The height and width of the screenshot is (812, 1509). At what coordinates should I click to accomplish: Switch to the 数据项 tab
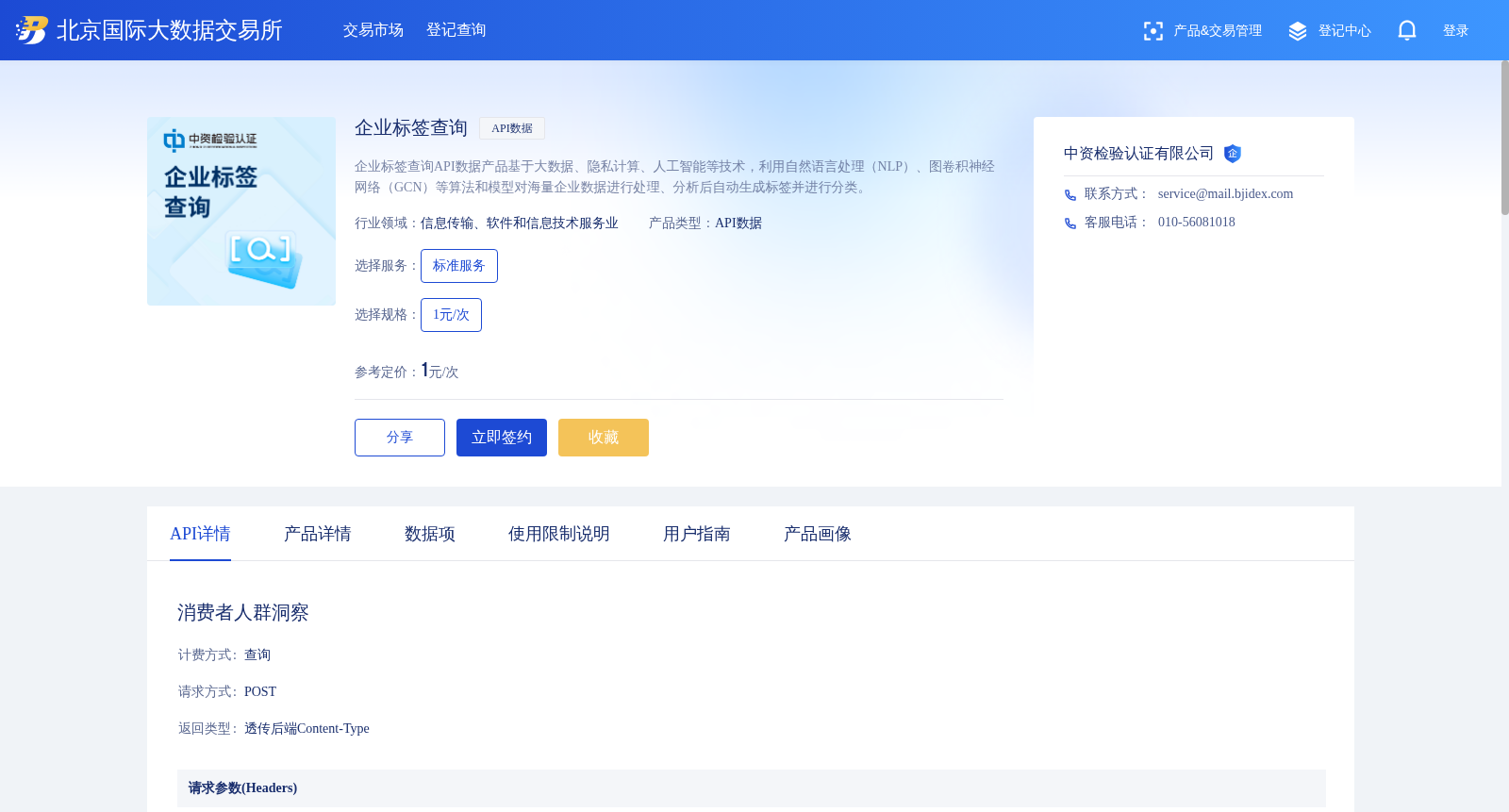430,534
